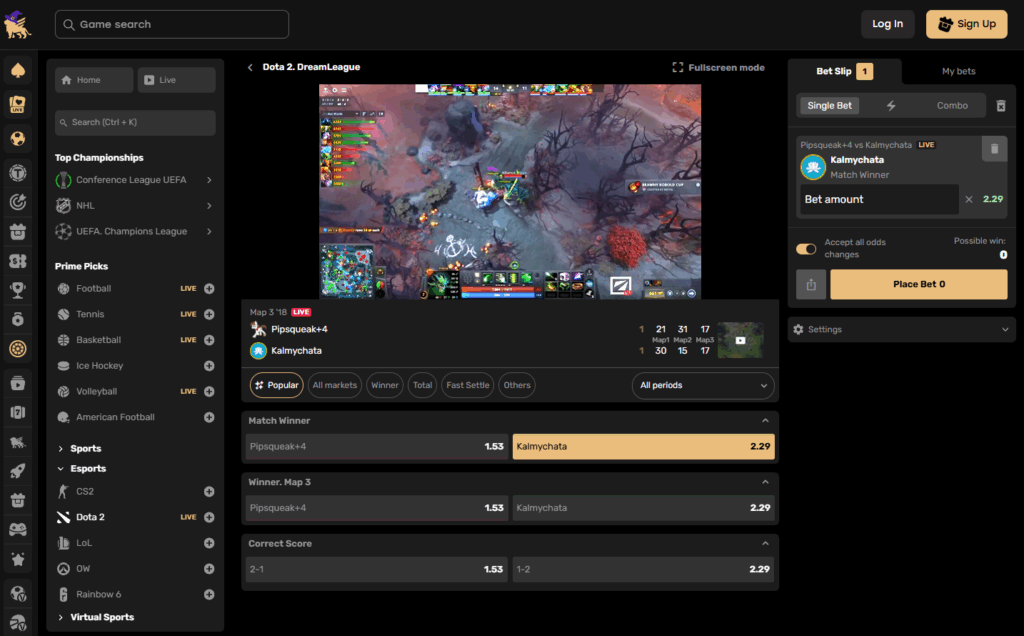1024x636 pixels.
Task: Select the lightning quick bet icon
Action: click(x=891, y=106)
